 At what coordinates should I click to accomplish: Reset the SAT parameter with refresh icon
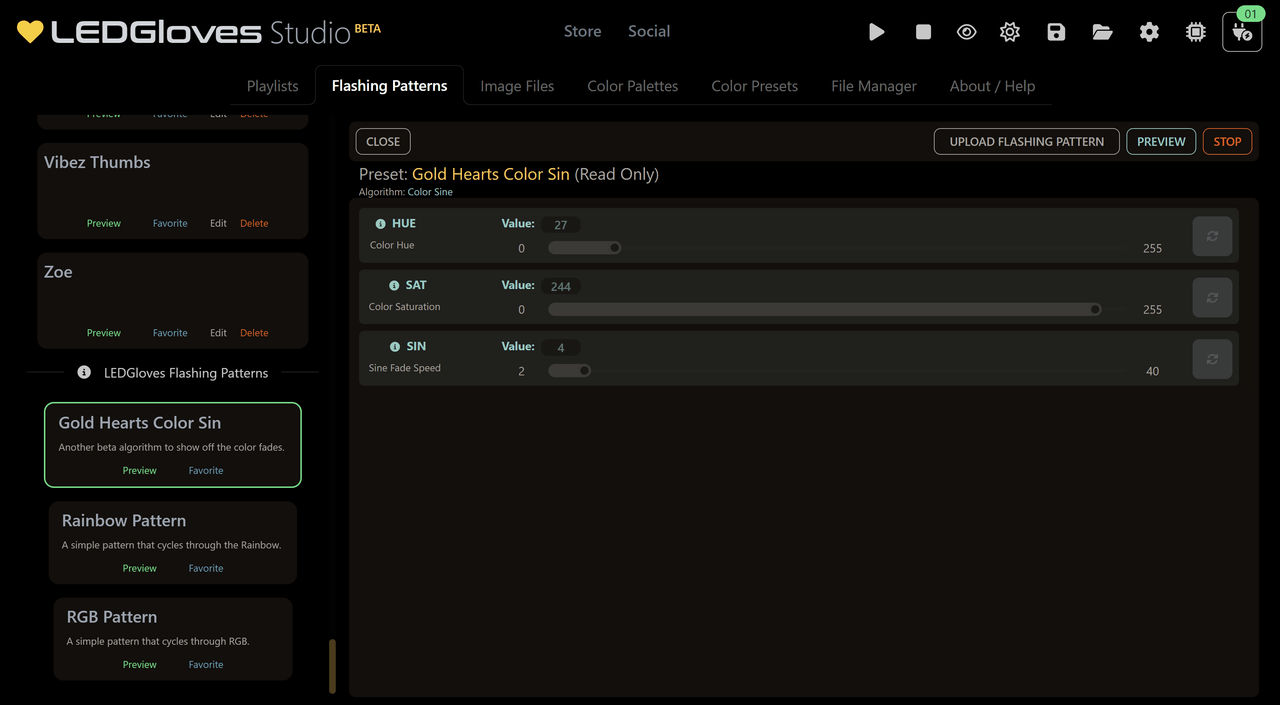[x=1212, y=298]
